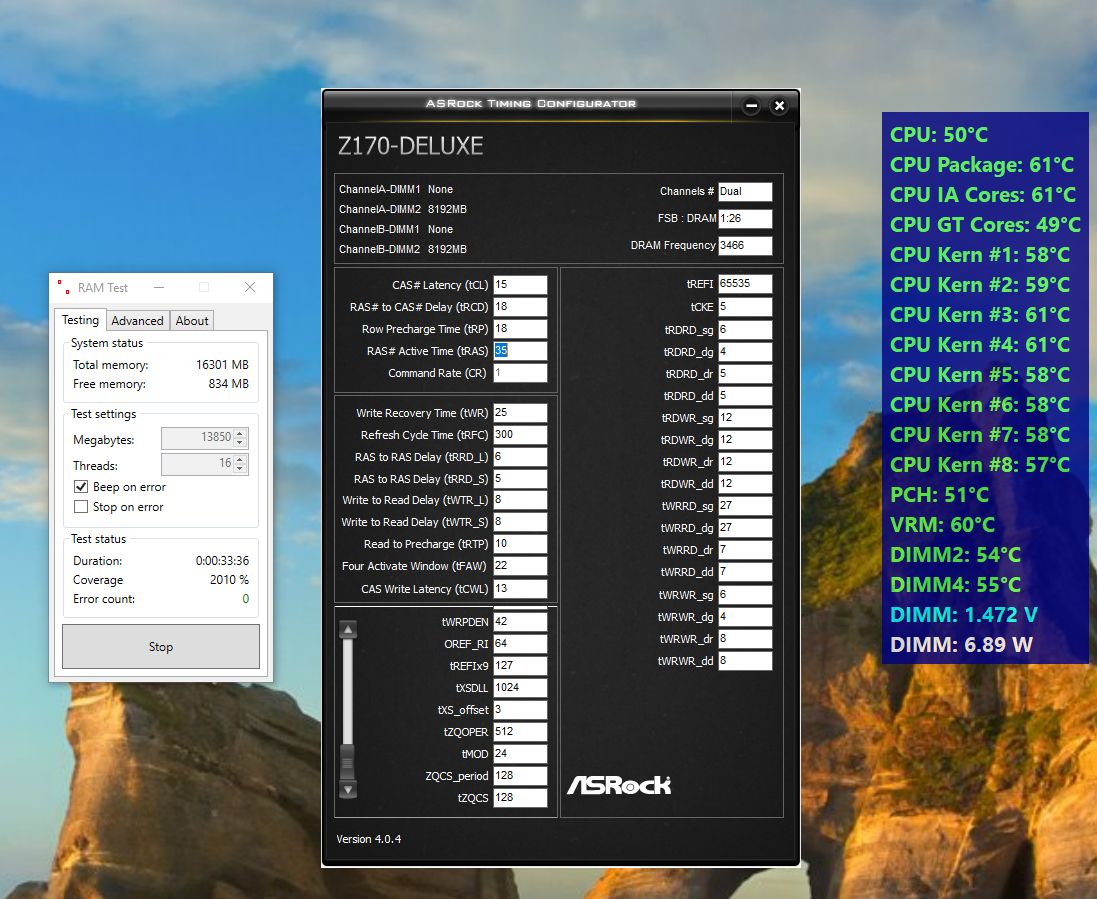Toggle the Beep on error checkbox

81,487
